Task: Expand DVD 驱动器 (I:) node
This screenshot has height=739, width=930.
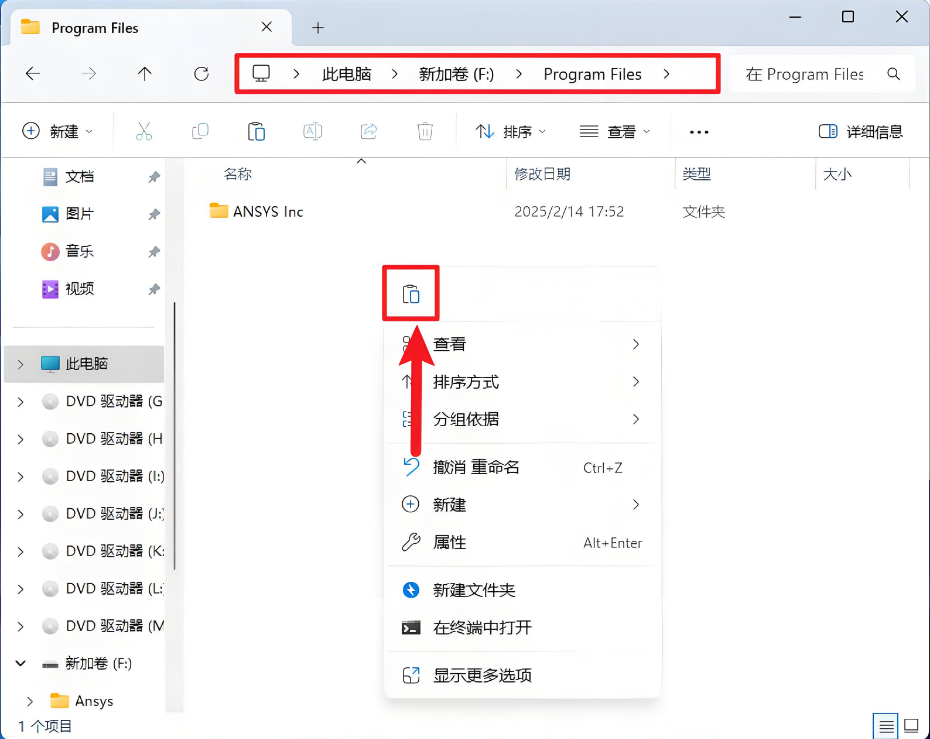Action: click(20, 476)
